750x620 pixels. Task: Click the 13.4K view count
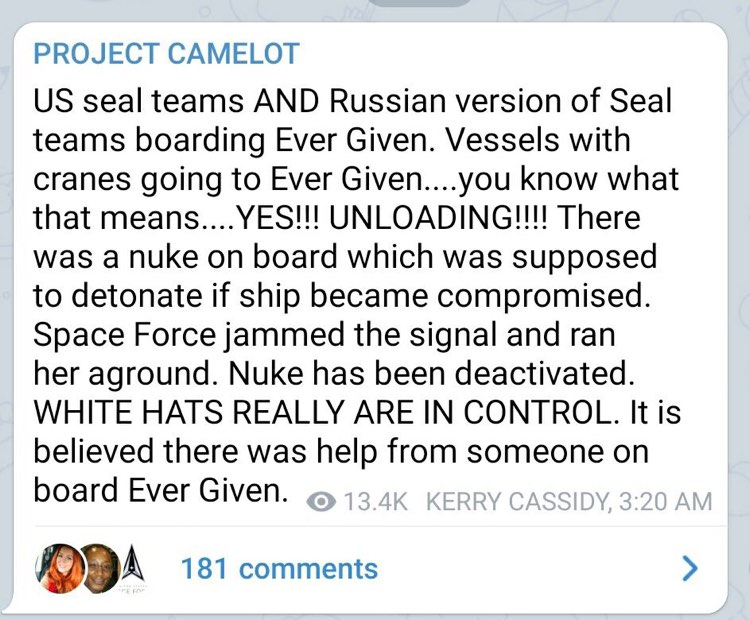375,502
